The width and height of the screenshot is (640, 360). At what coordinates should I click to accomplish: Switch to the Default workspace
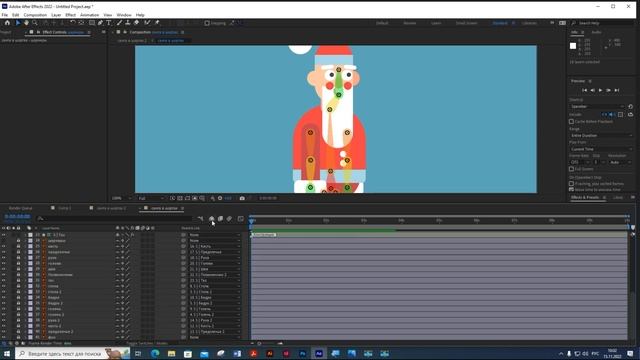[x=382, y=23]
